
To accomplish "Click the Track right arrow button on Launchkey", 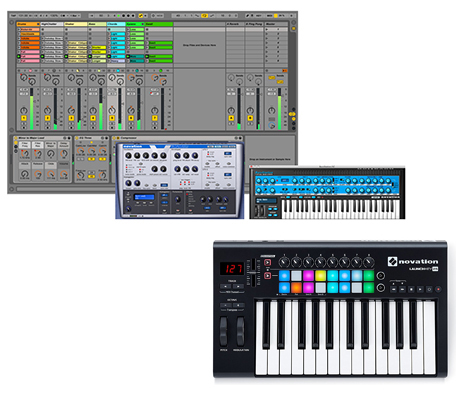I will 238,286.
